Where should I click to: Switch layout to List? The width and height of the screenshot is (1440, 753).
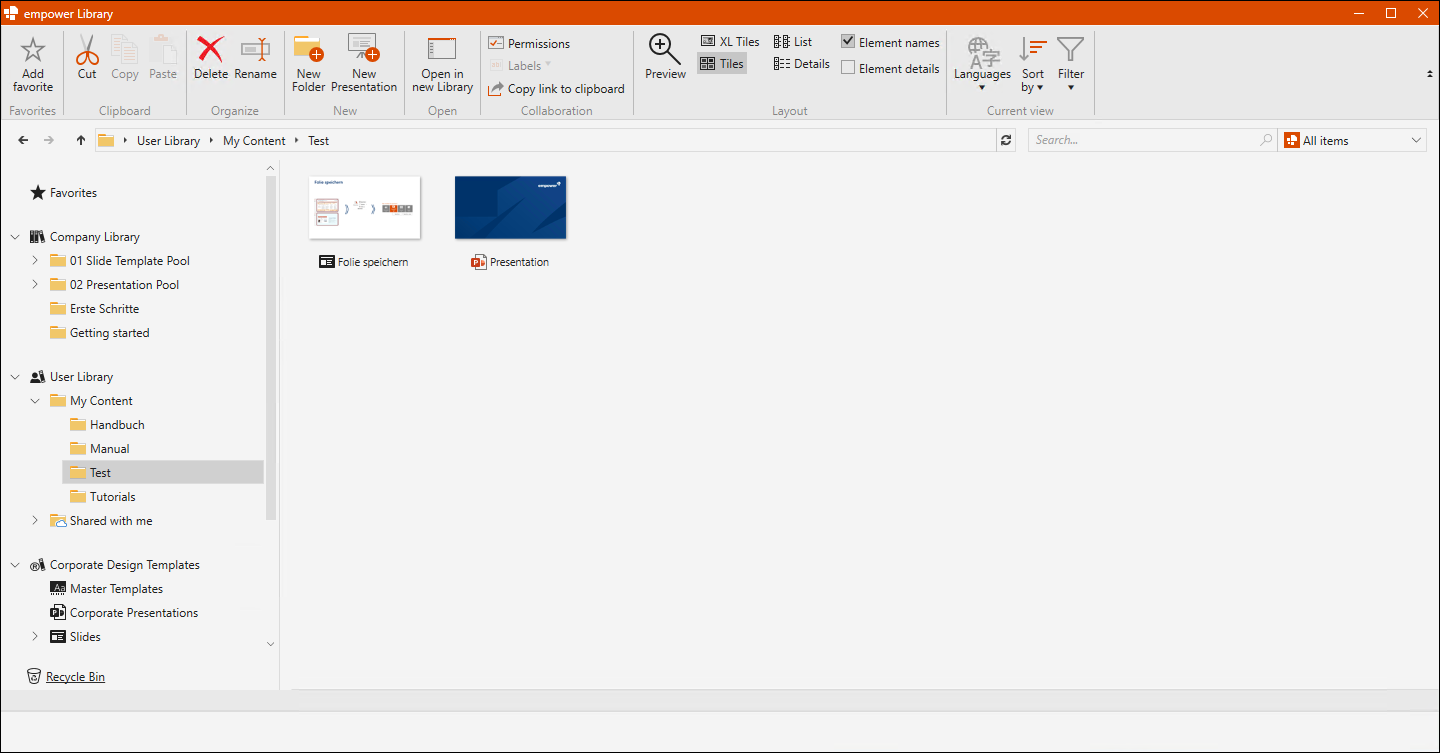793,42
